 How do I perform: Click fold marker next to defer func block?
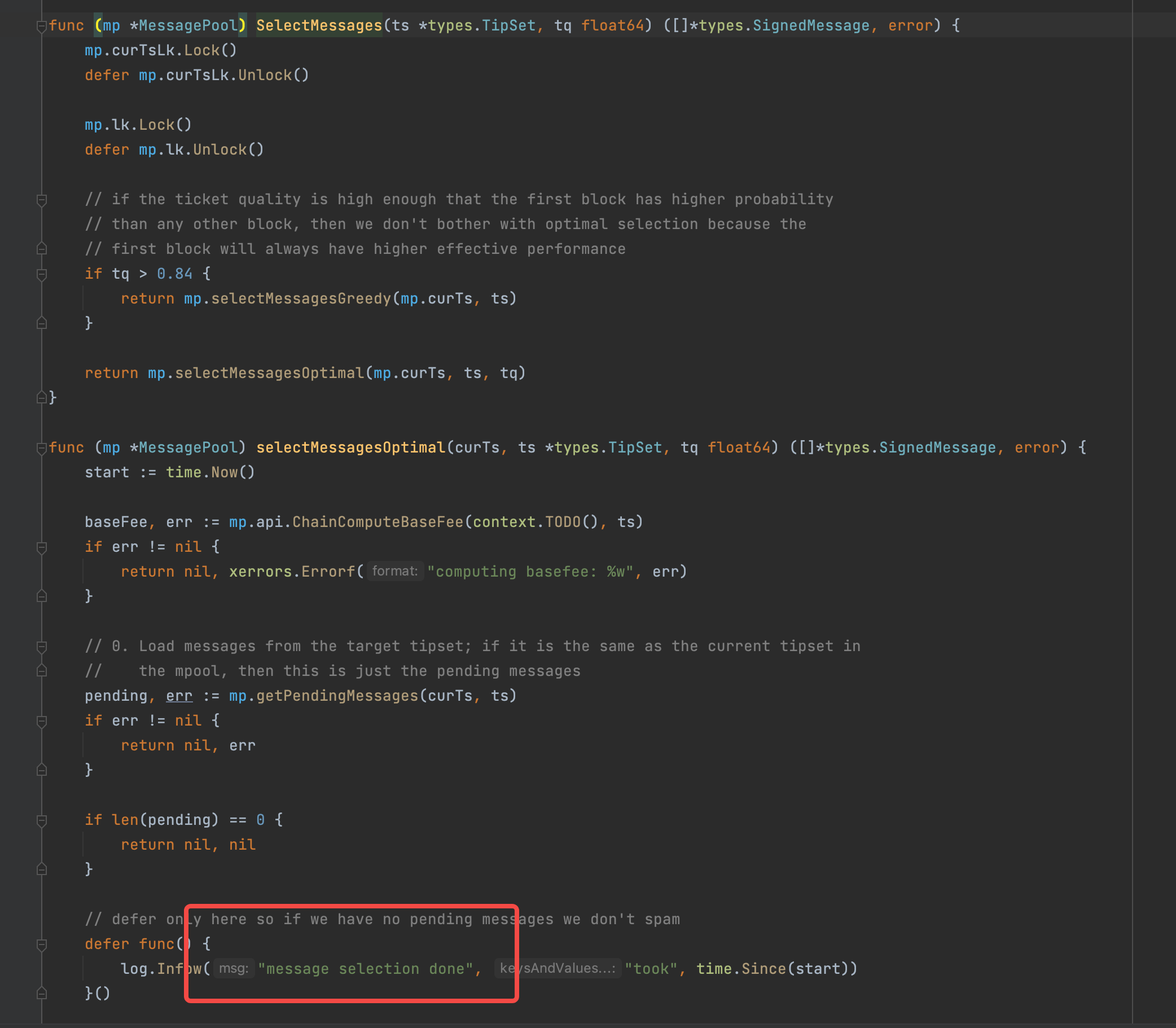41,944
